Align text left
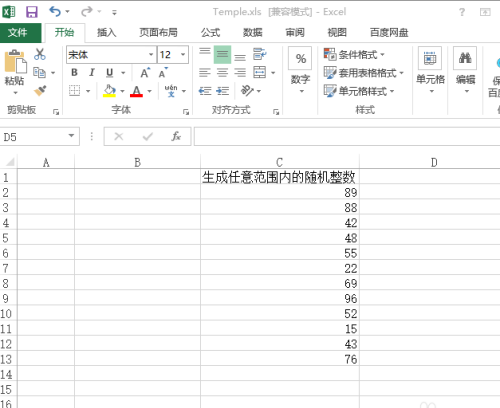Image resolution: width=500 pixels, height=408 pixels. click(205, 72)
